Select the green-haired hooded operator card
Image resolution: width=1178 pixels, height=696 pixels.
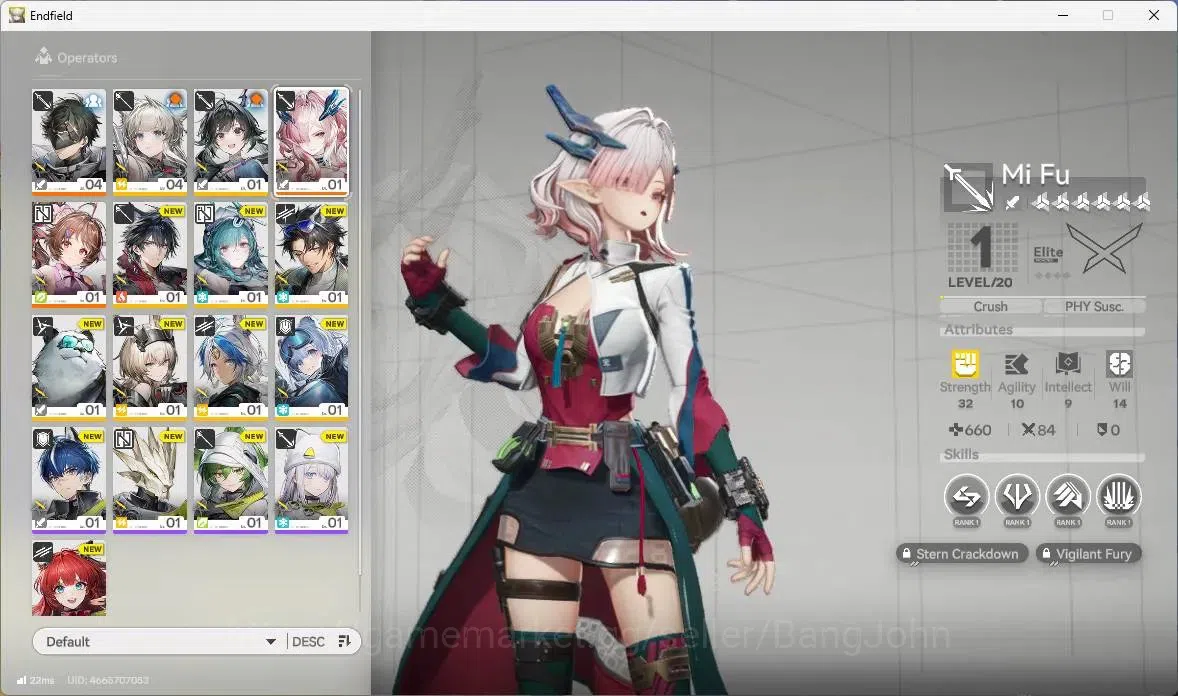click(x=231, y=480)
